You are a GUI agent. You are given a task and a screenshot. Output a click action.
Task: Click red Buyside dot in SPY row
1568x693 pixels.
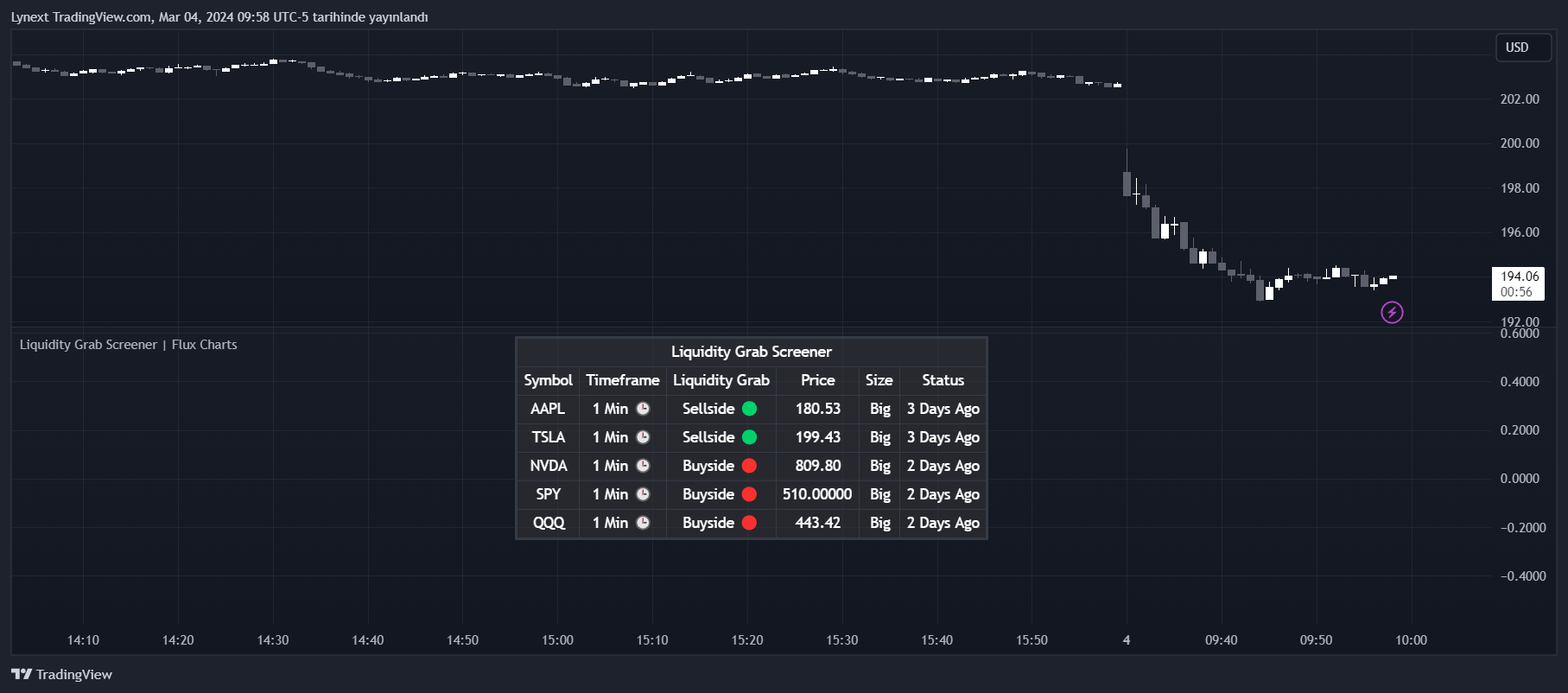(x=749, y=494)
